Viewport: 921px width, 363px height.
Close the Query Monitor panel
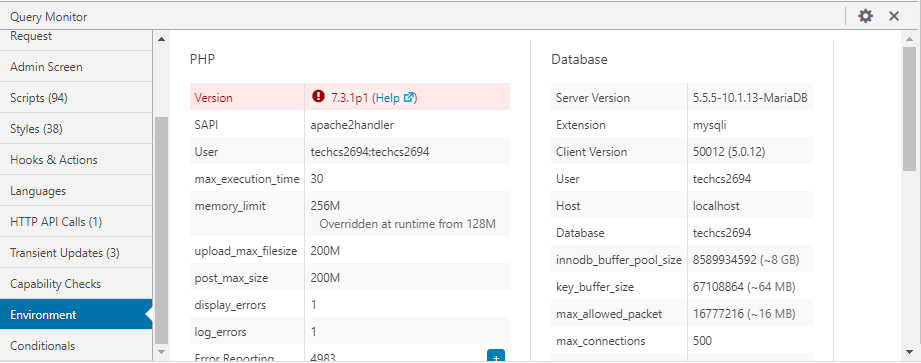click(894, 16)
